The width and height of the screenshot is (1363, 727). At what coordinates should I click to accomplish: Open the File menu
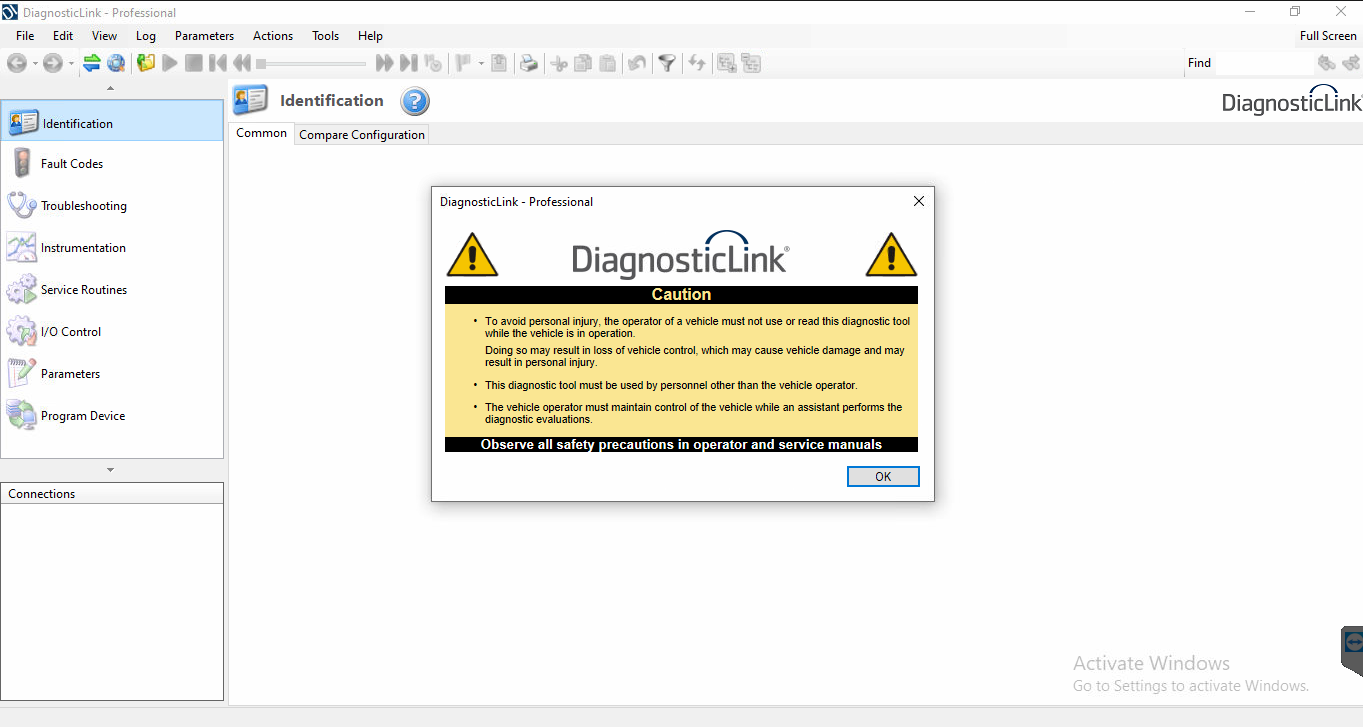25,36
